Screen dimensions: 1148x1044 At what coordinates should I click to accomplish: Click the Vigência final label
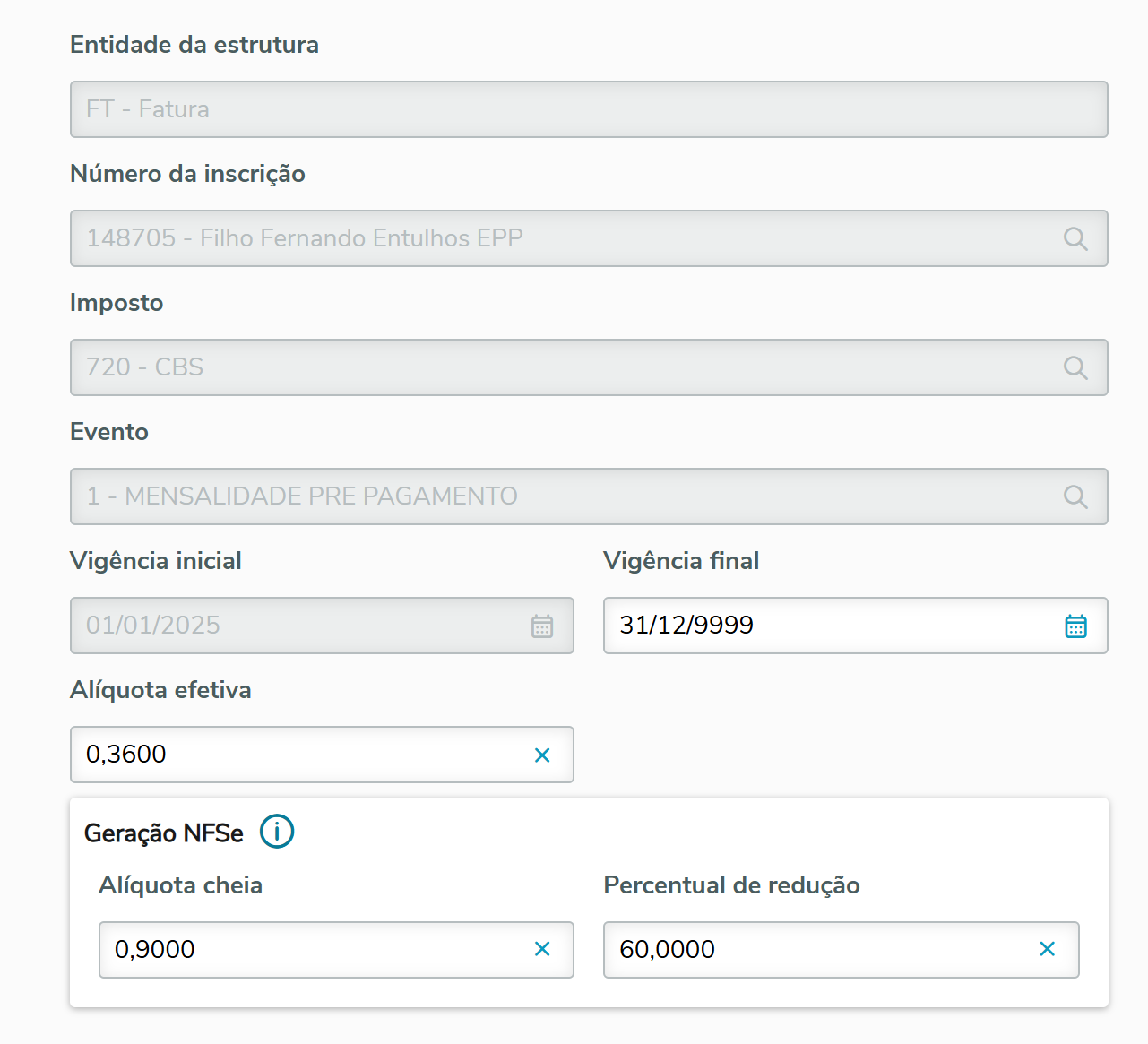point(681,561)
